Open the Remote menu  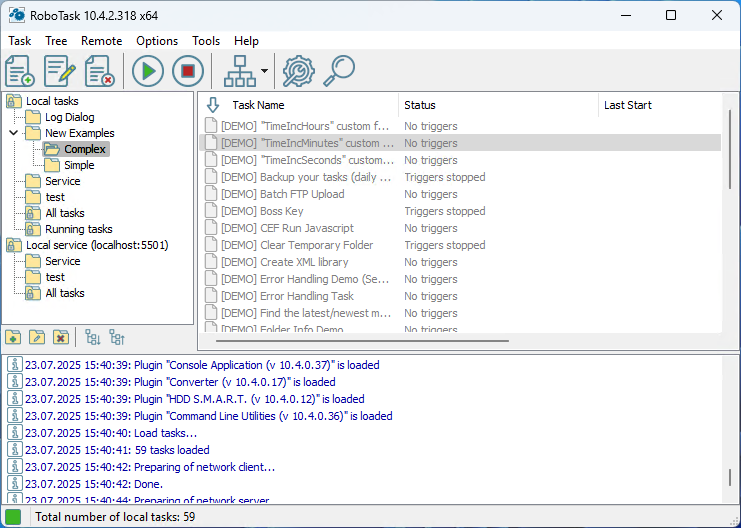click(102, 41)
